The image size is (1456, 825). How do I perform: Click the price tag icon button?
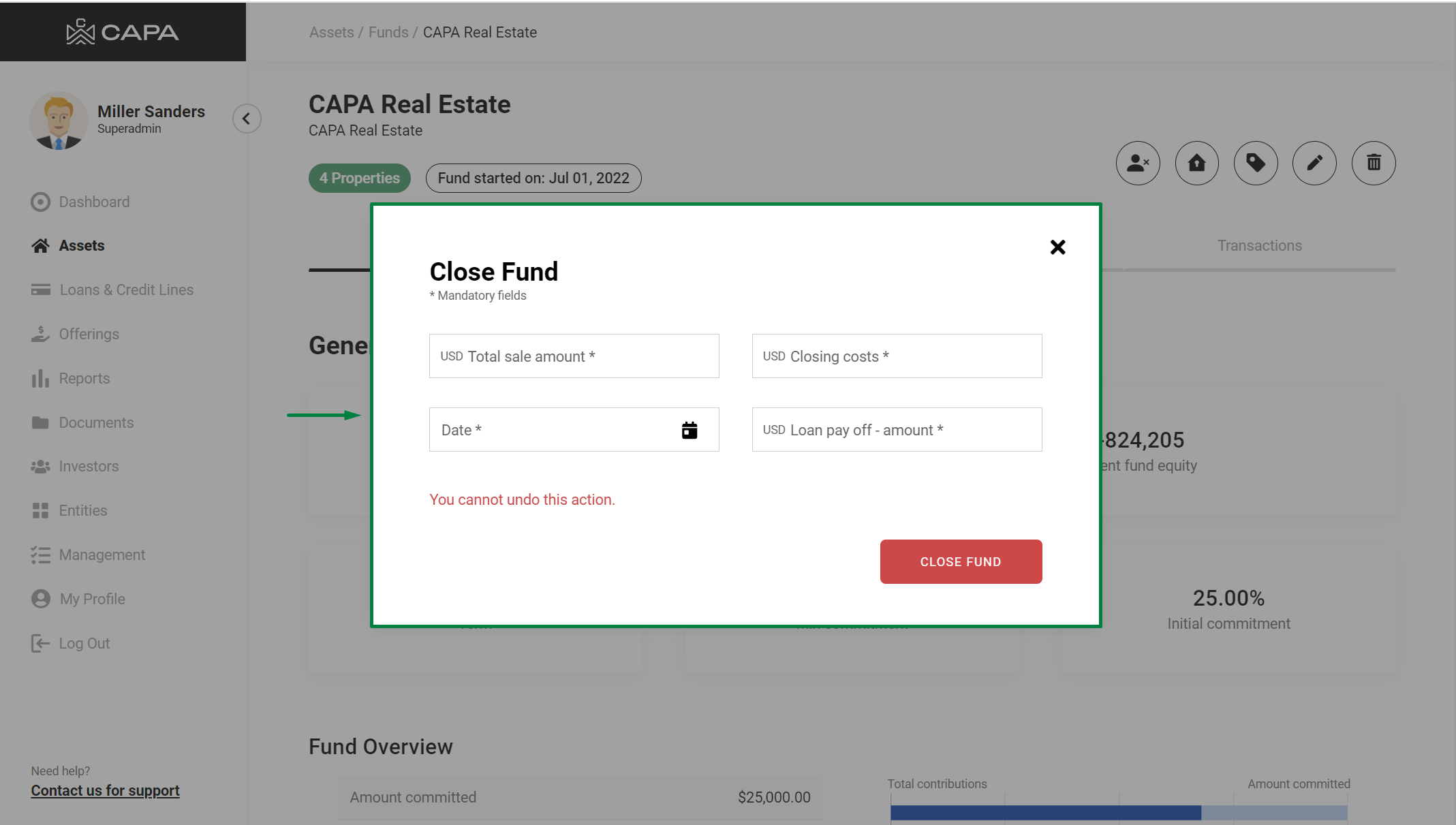1255,164
